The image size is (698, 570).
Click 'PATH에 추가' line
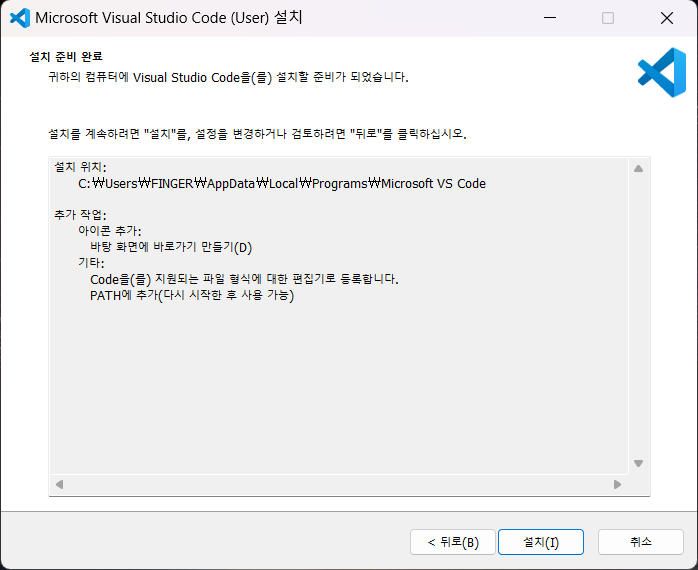click(192, 295)
